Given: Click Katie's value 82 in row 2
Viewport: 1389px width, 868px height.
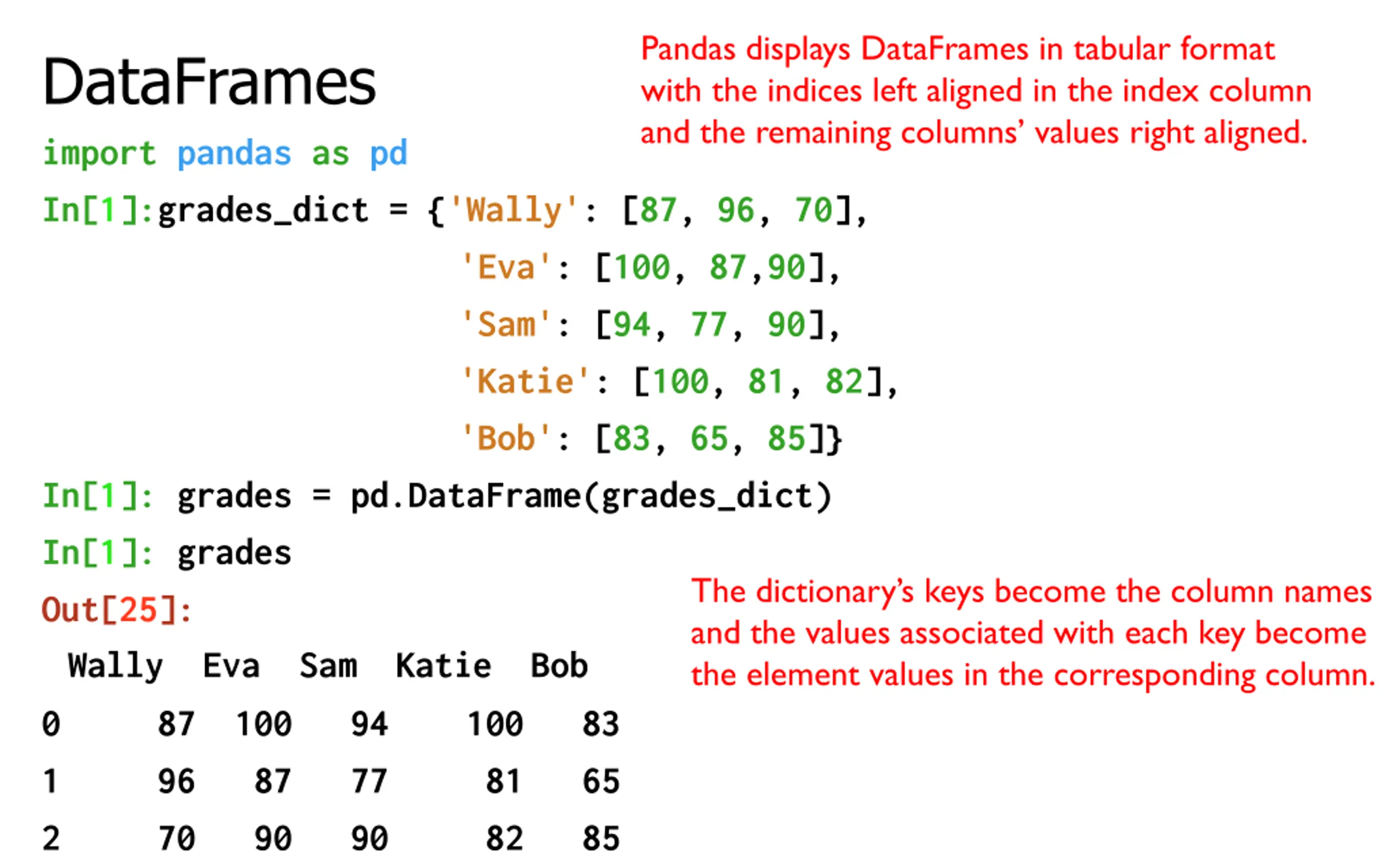Looking at the screenshot, I should (505, 839).
